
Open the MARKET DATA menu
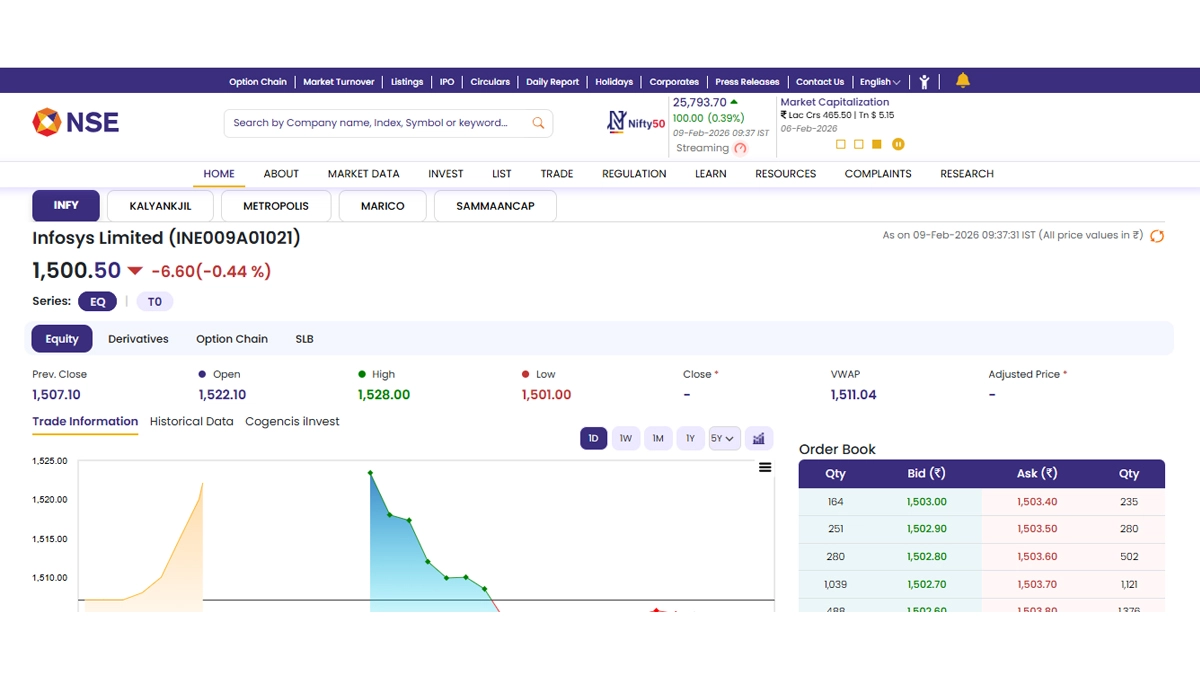point(363,173)
